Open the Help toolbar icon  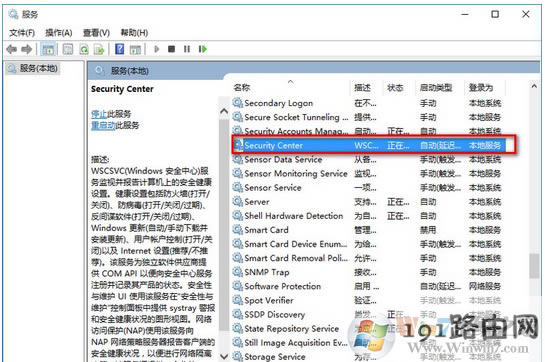[x=120, y=49]
